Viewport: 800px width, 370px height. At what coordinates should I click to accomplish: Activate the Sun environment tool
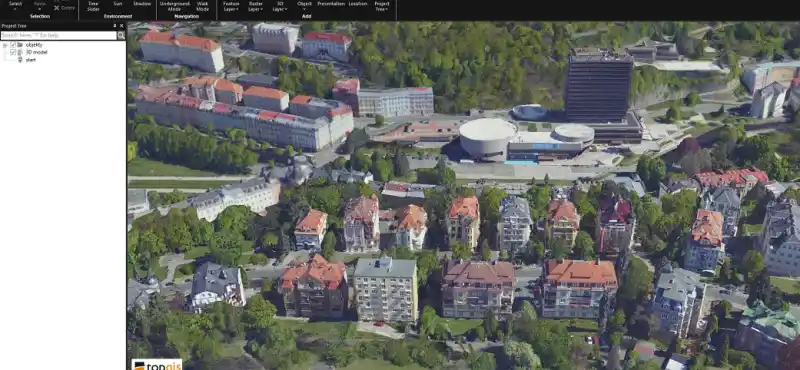(118, 4)
